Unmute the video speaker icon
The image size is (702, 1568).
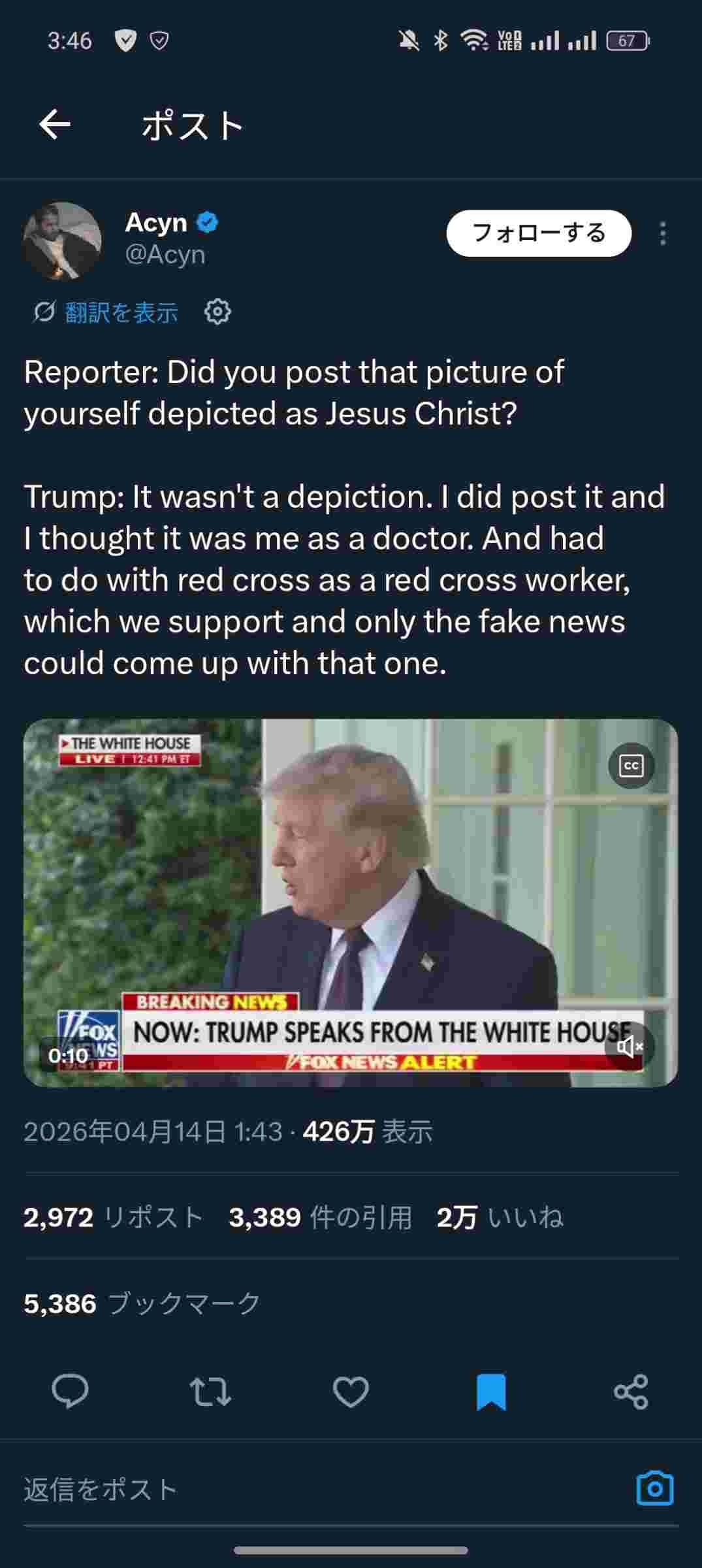pos(630,1047)
